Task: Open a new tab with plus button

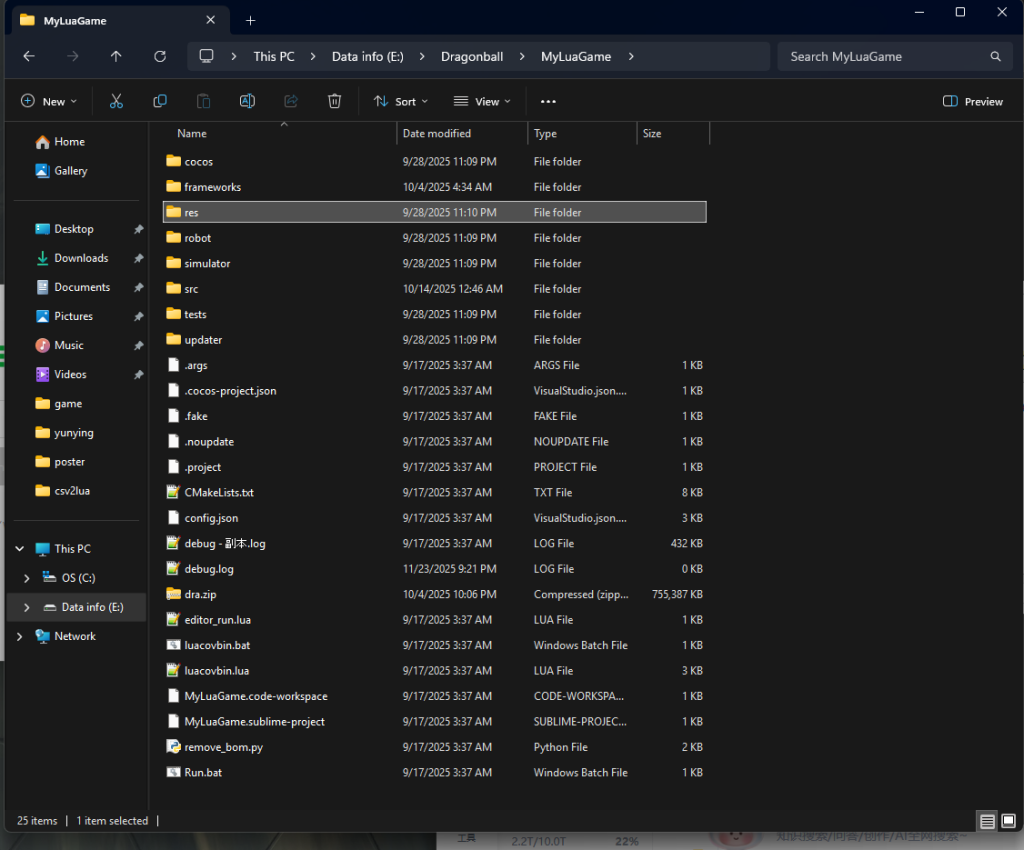Action: click(x=250, y=20)
